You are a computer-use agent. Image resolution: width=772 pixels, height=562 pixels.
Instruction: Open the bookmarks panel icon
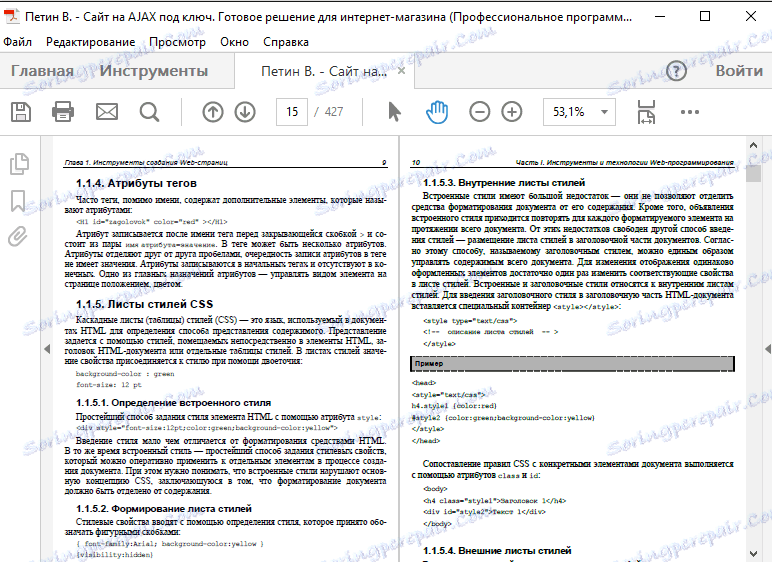pos(18,201)
